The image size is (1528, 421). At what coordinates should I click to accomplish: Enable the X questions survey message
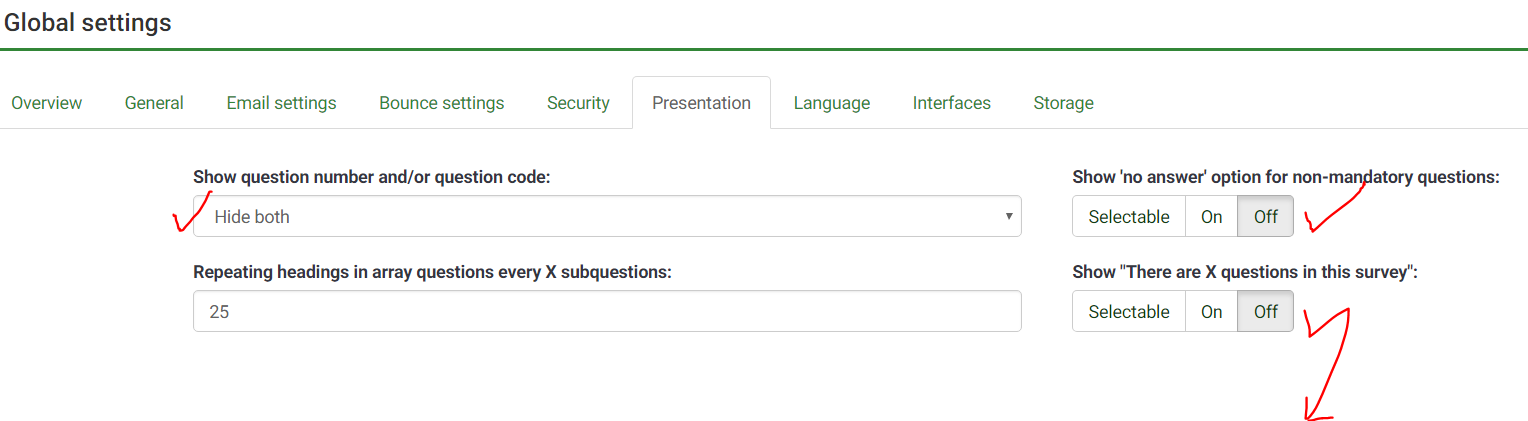point(1211,311)
